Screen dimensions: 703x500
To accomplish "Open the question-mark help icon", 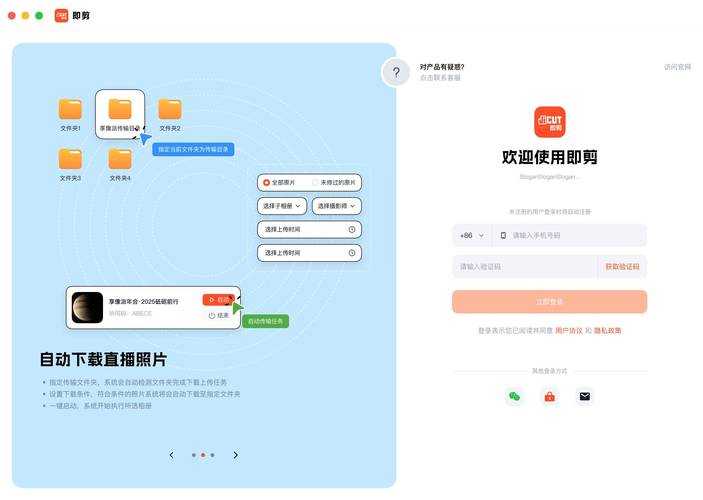I will click(396, 72).
